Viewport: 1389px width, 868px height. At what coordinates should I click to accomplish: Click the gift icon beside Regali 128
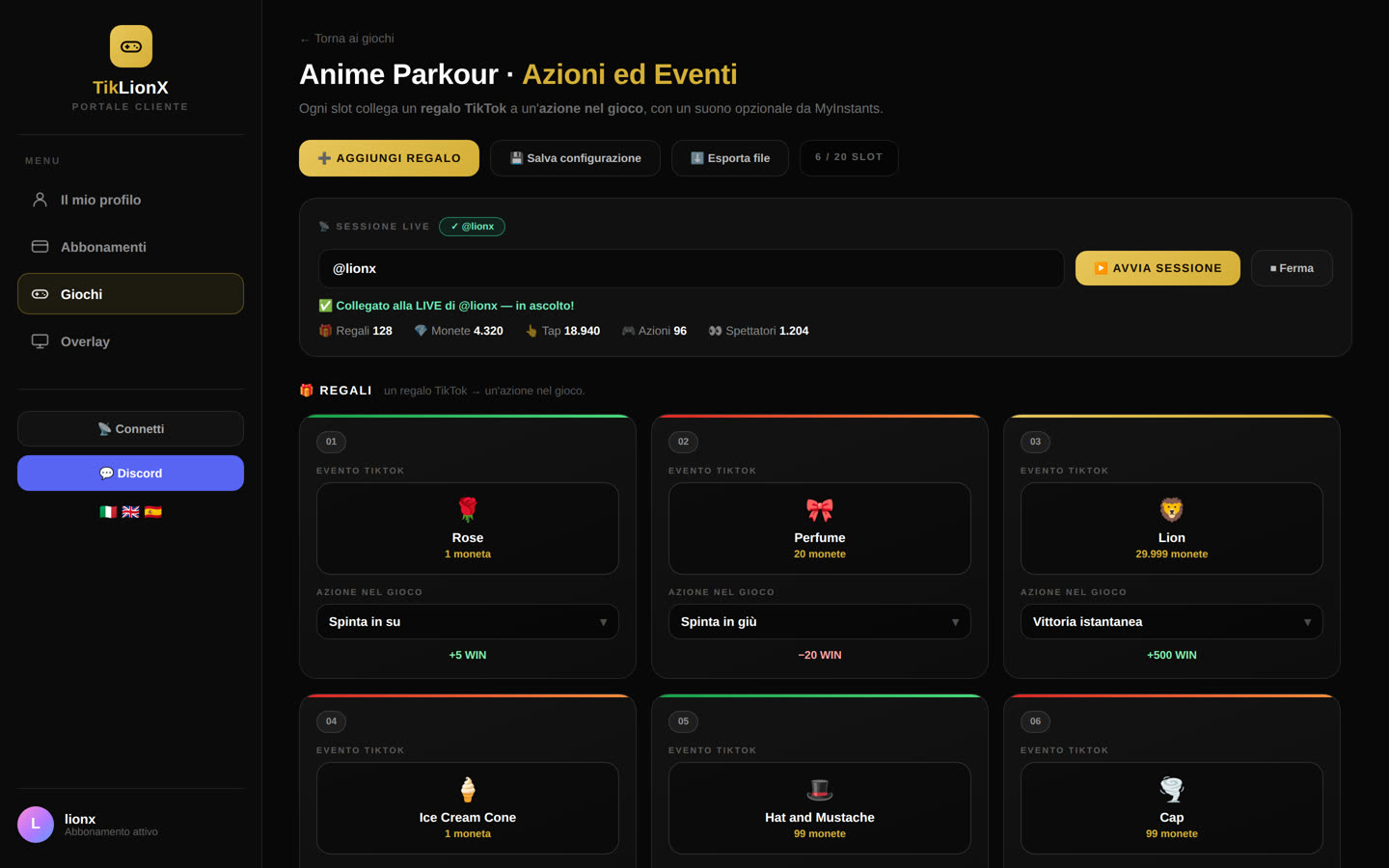(325, 331)
